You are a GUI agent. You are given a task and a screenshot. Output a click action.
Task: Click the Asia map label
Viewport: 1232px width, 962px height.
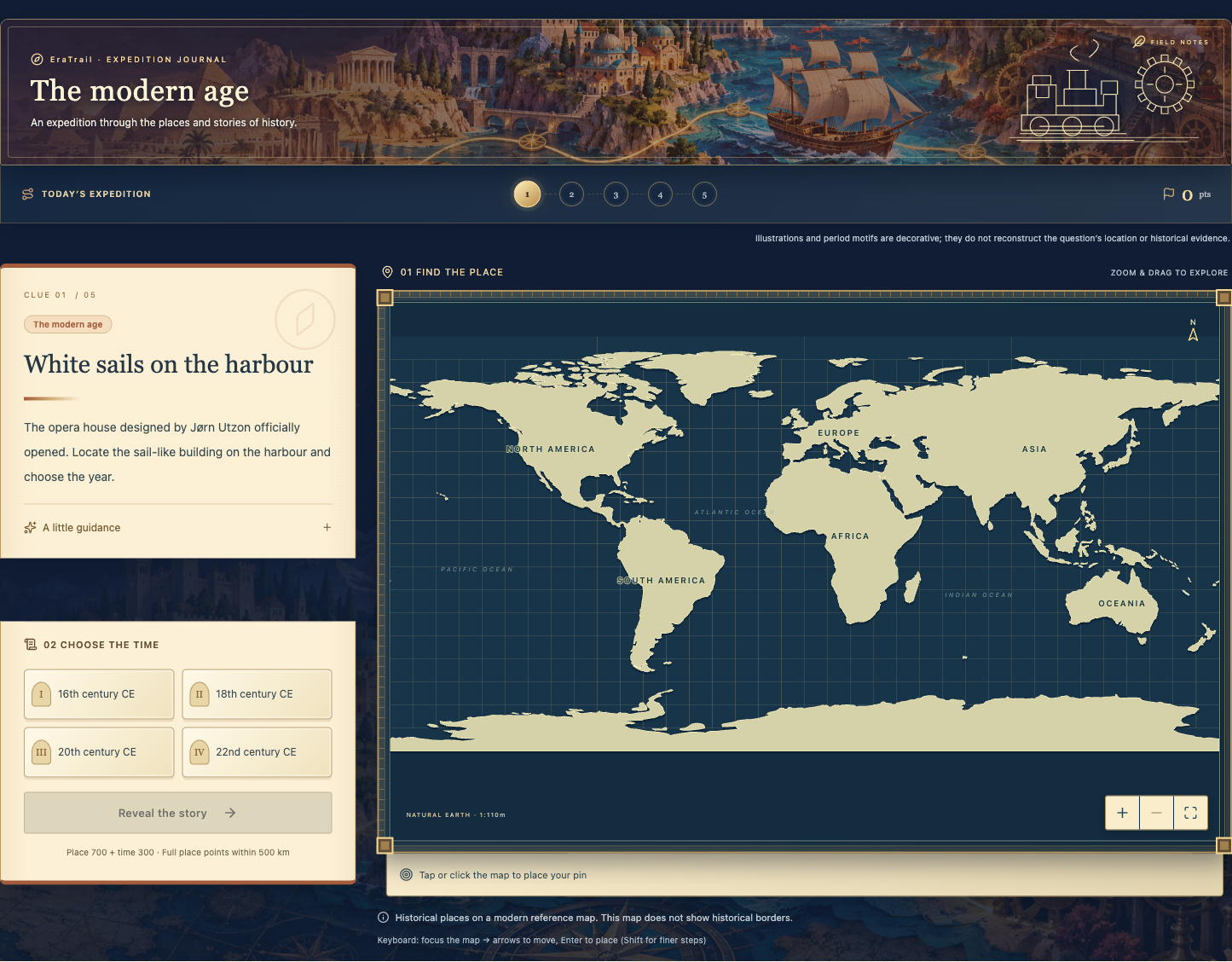(x=1034, y=449)
